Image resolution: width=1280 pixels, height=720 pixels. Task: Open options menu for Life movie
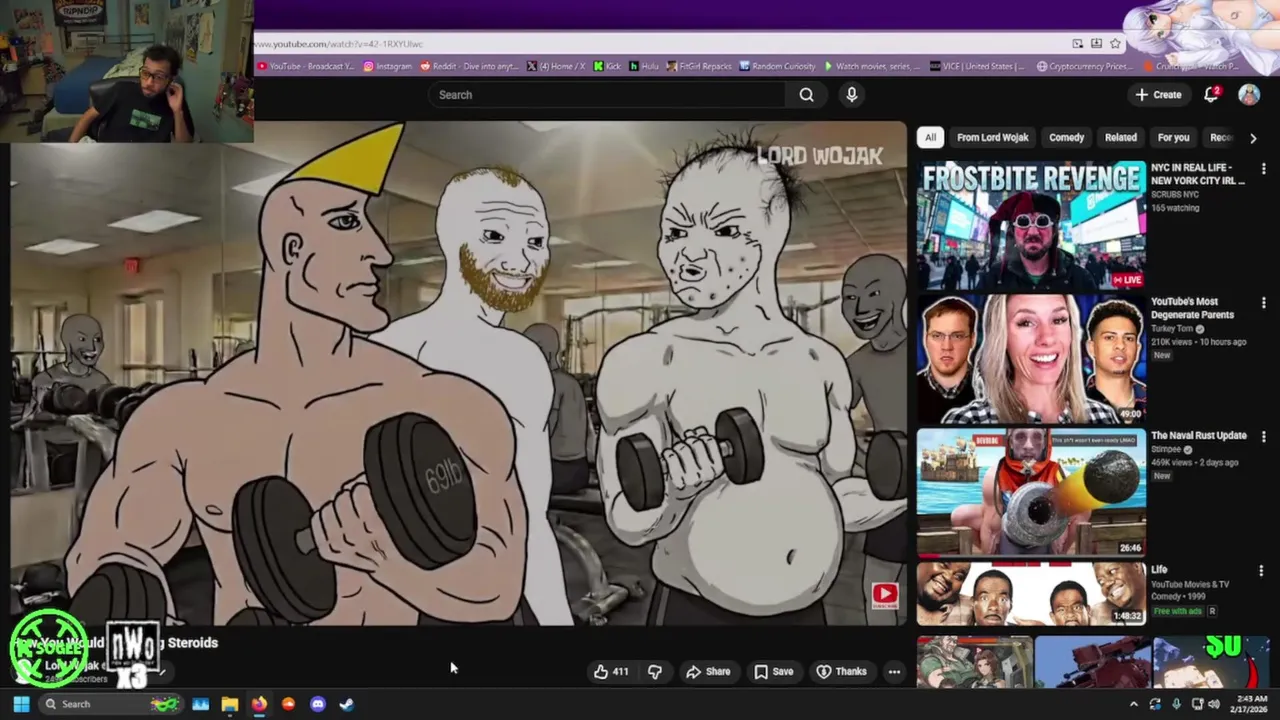(x=1261, y=571)
